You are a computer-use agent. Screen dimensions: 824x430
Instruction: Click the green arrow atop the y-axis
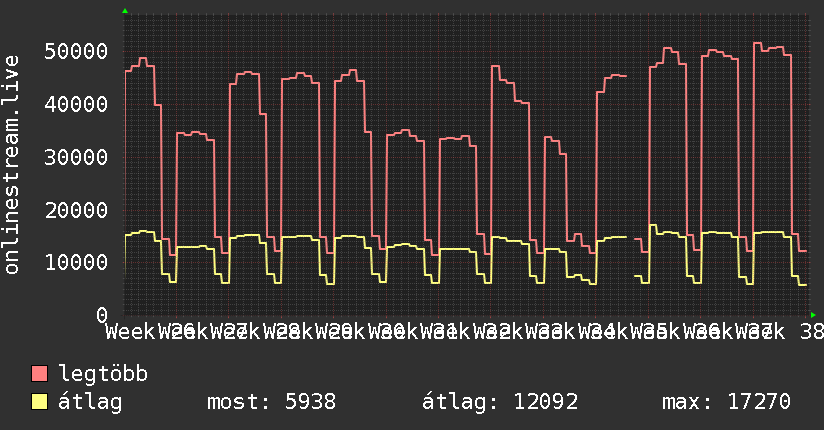pyautogui.click(x=125, y=11)
